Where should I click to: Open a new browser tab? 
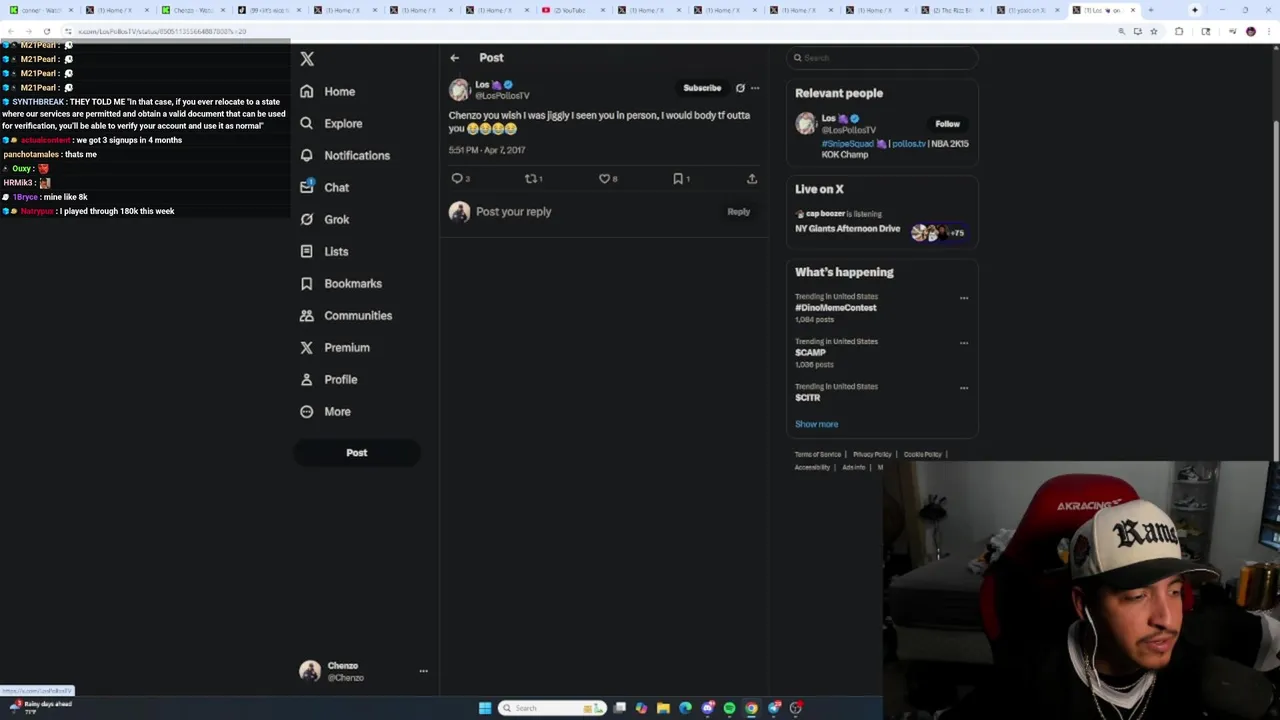tap(1151, 10)
